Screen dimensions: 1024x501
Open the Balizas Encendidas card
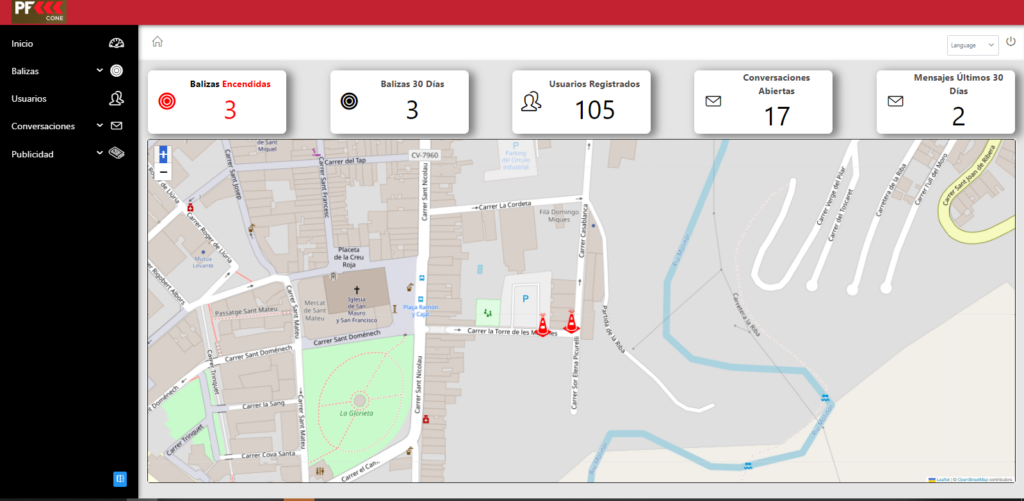(217, 101)
